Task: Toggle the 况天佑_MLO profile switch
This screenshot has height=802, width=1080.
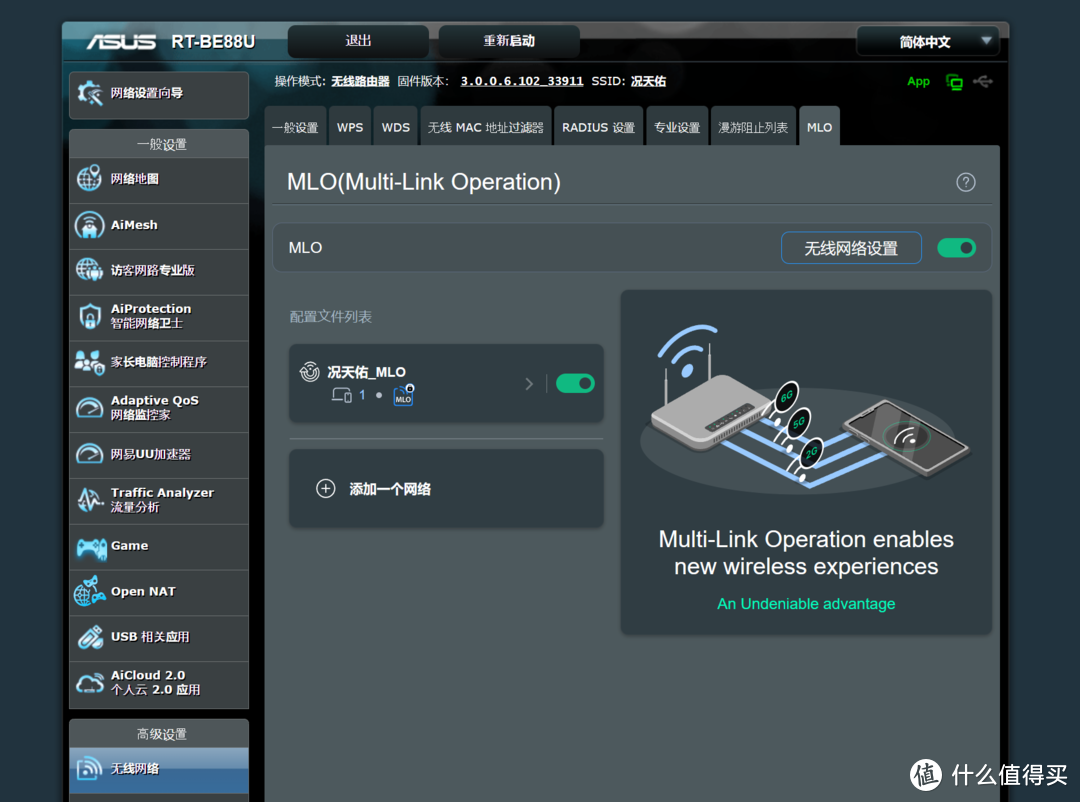Action: coord(575,383)
